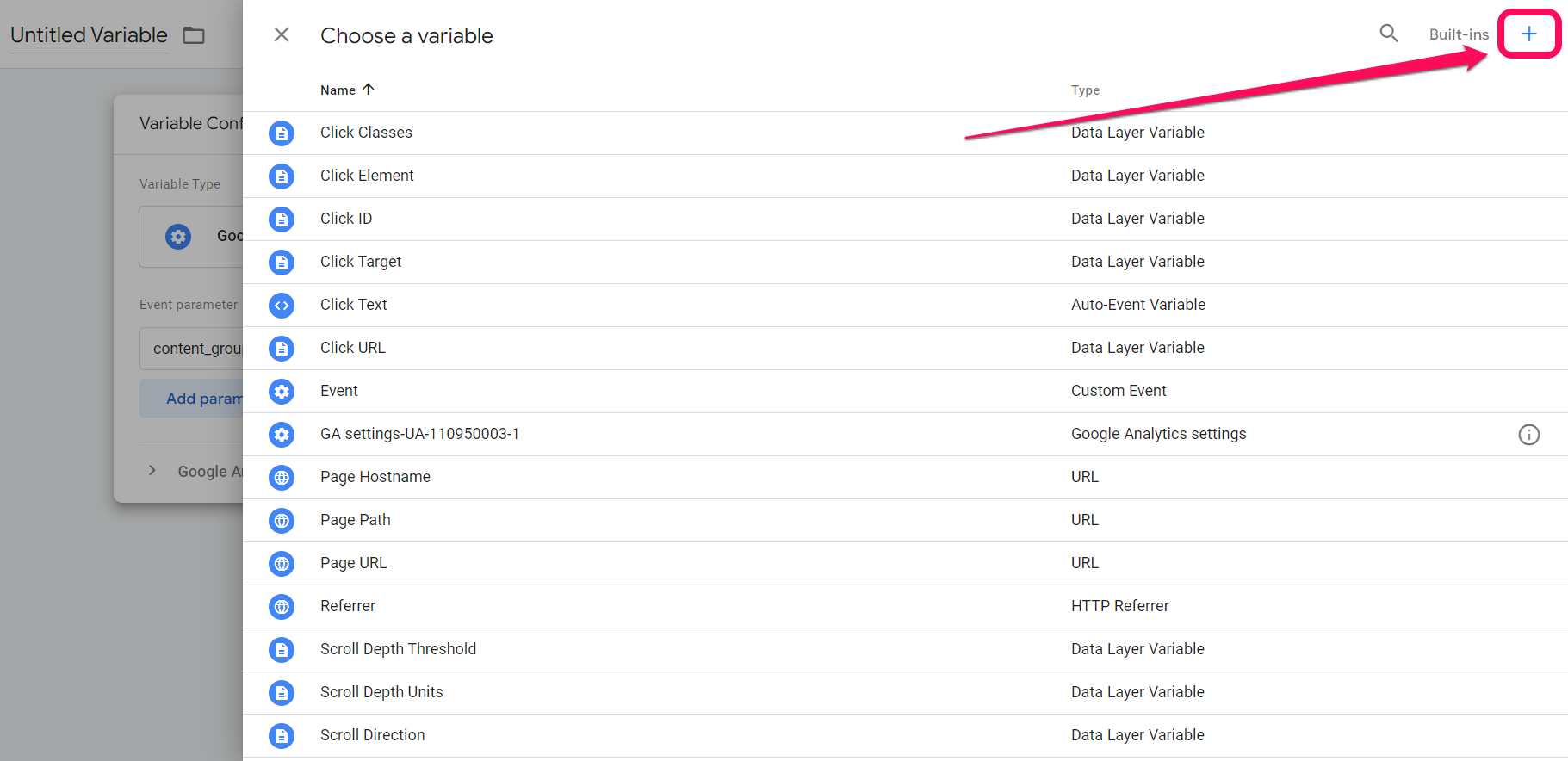1568x761 pixels.
Task: Click the plus icon to create new variable
Action: point(1528,34)
